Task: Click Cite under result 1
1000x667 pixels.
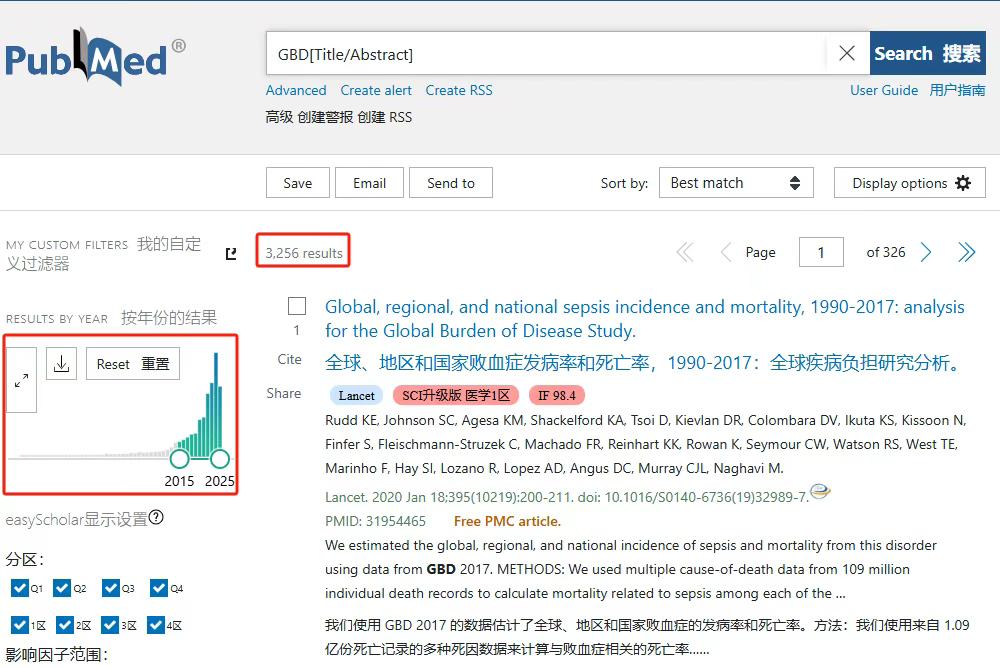Action: (x=289, y=359)
